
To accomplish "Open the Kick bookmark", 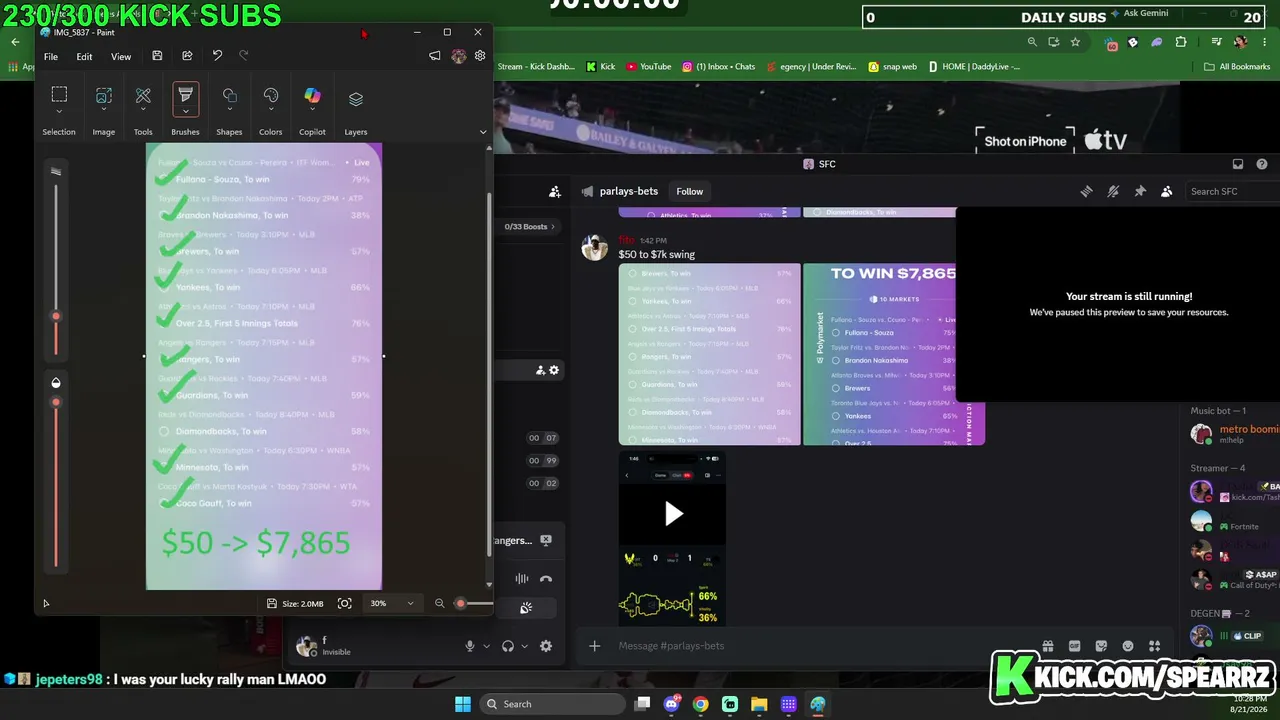I will 600,67.
